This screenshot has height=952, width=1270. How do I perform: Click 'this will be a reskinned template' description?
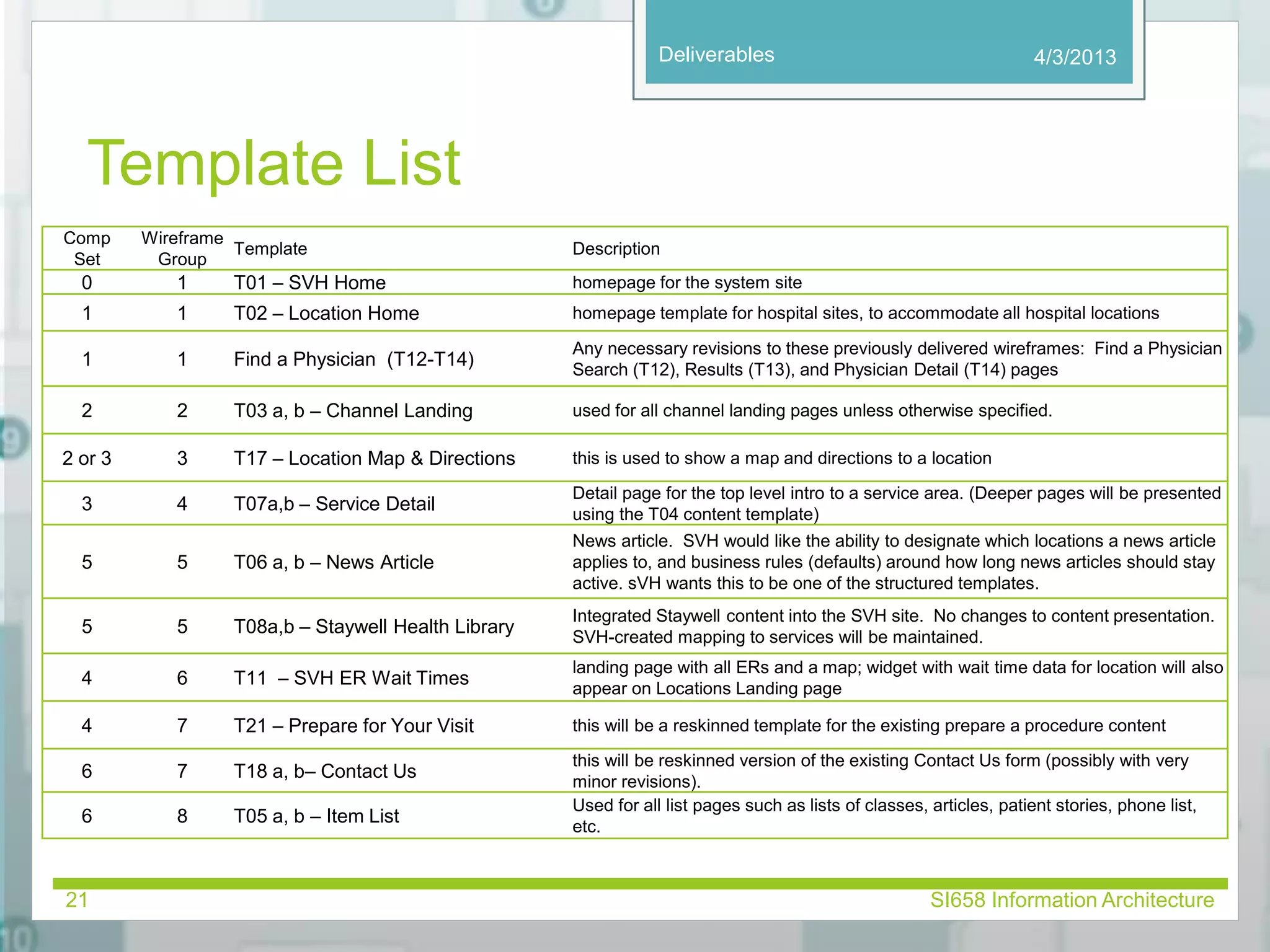[x=869, y=726]
